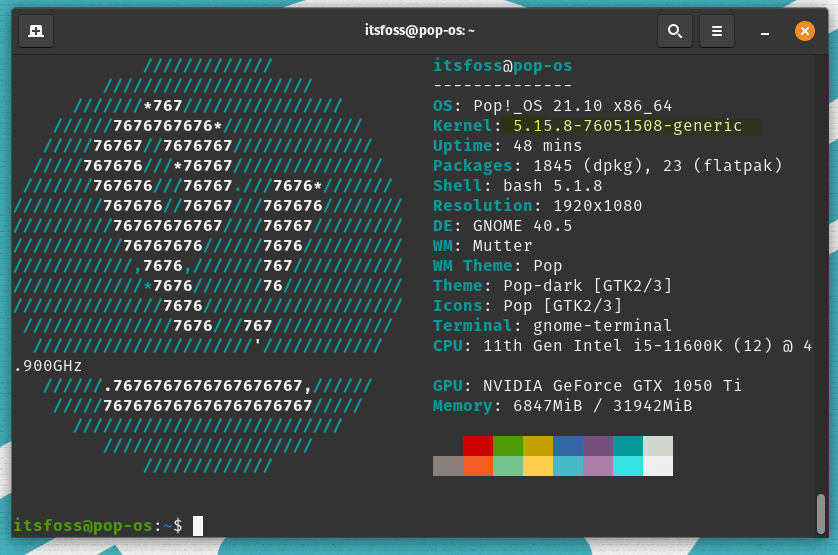Screen dimensions: 838x555
Task: Open a new terminal tab
Action: [x=36, y=31]
